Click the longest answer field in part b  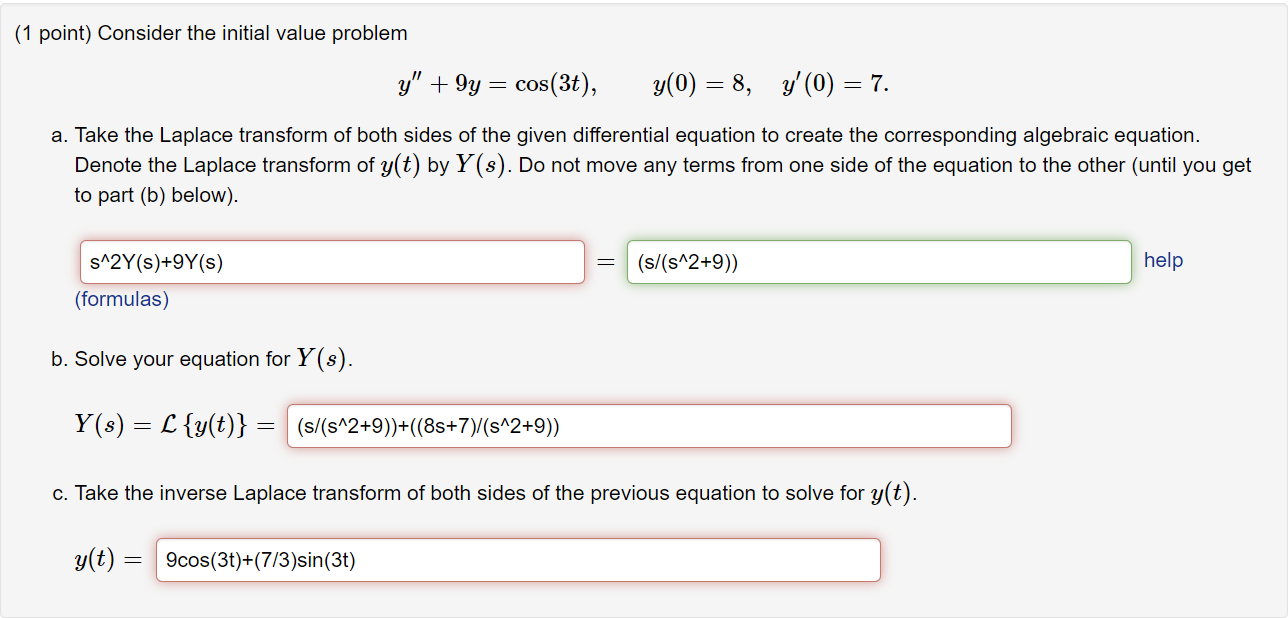[648, 425]
